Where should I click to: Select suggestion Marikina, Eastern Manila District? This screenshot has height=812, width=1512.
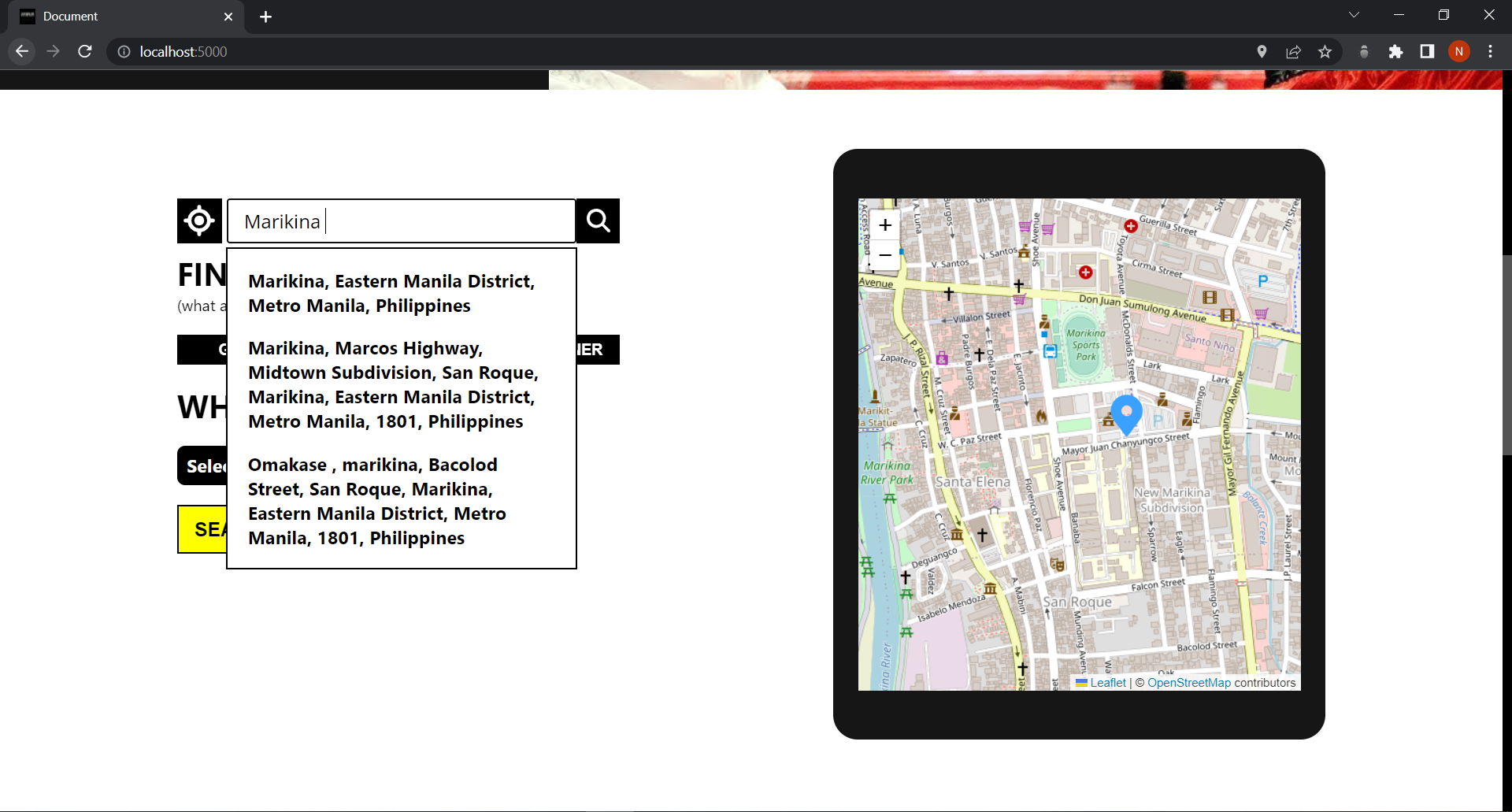pyautogui.click(x=391, y=292)
